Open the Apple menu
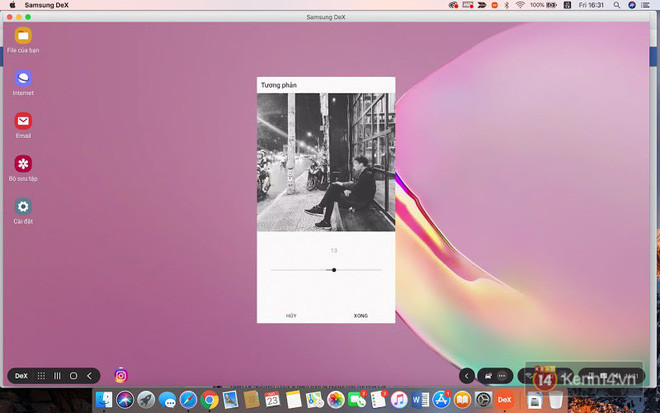Viewport: 660px width, 413px height. coord(11,5)
